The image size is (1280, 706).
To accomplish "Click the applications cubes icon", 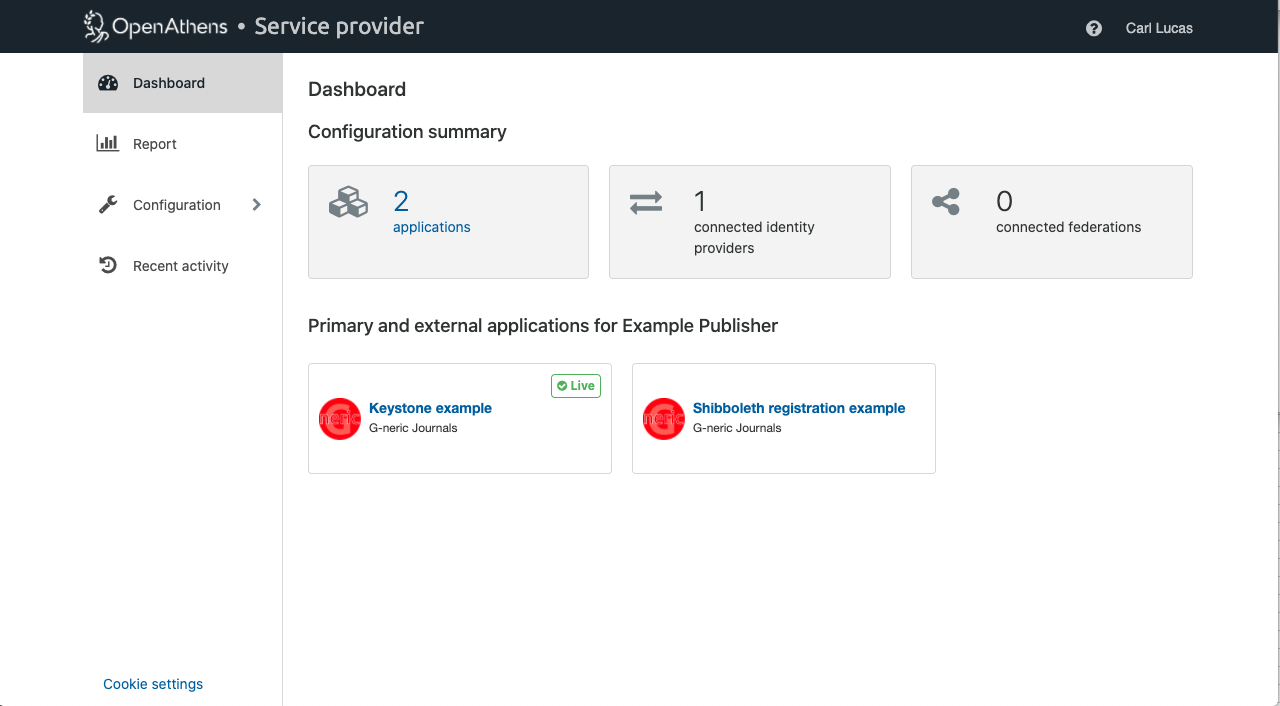I will pos(348,202).
